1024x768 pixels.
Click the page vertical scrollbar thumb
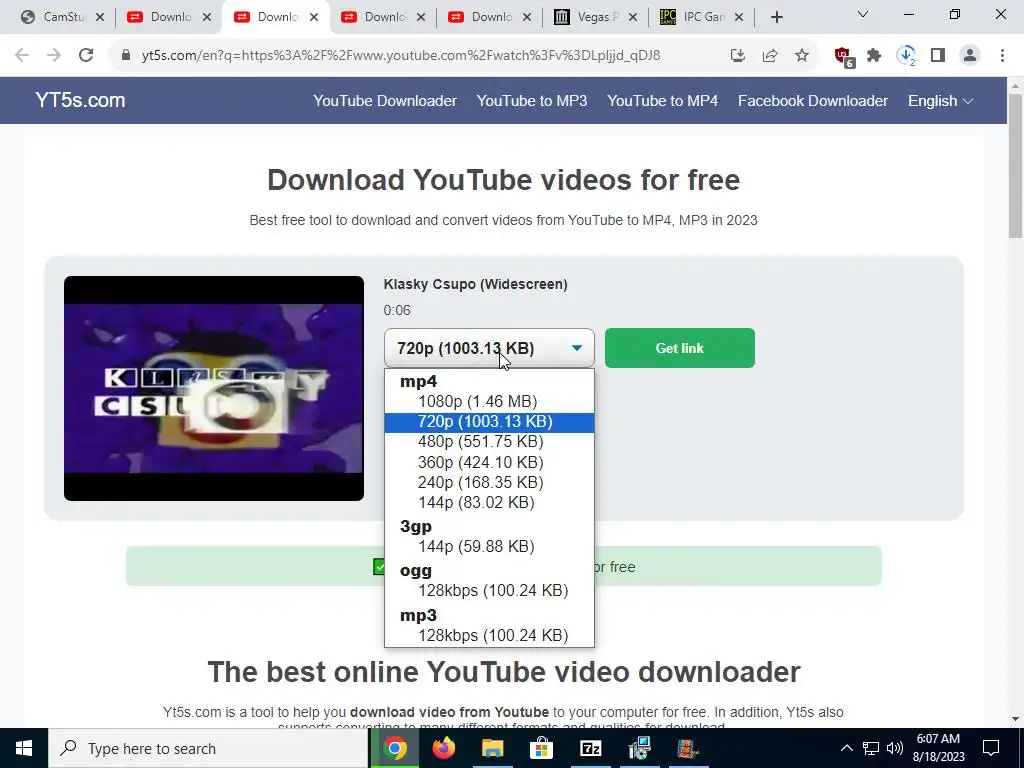point(1016,166)
